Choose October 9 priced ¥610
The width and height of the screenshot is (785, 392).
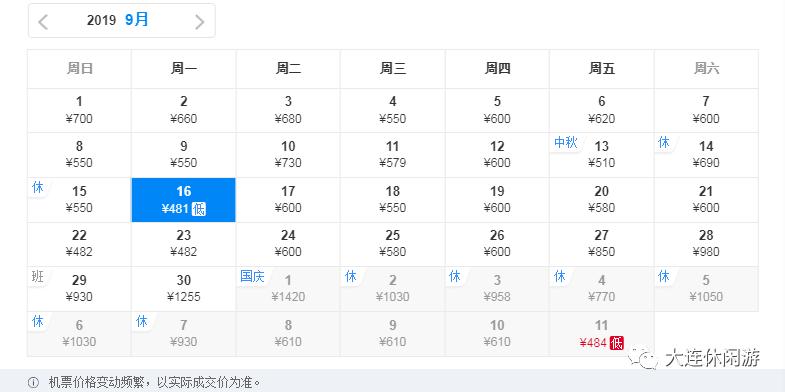pyautogui.click(x=392, y=334)
